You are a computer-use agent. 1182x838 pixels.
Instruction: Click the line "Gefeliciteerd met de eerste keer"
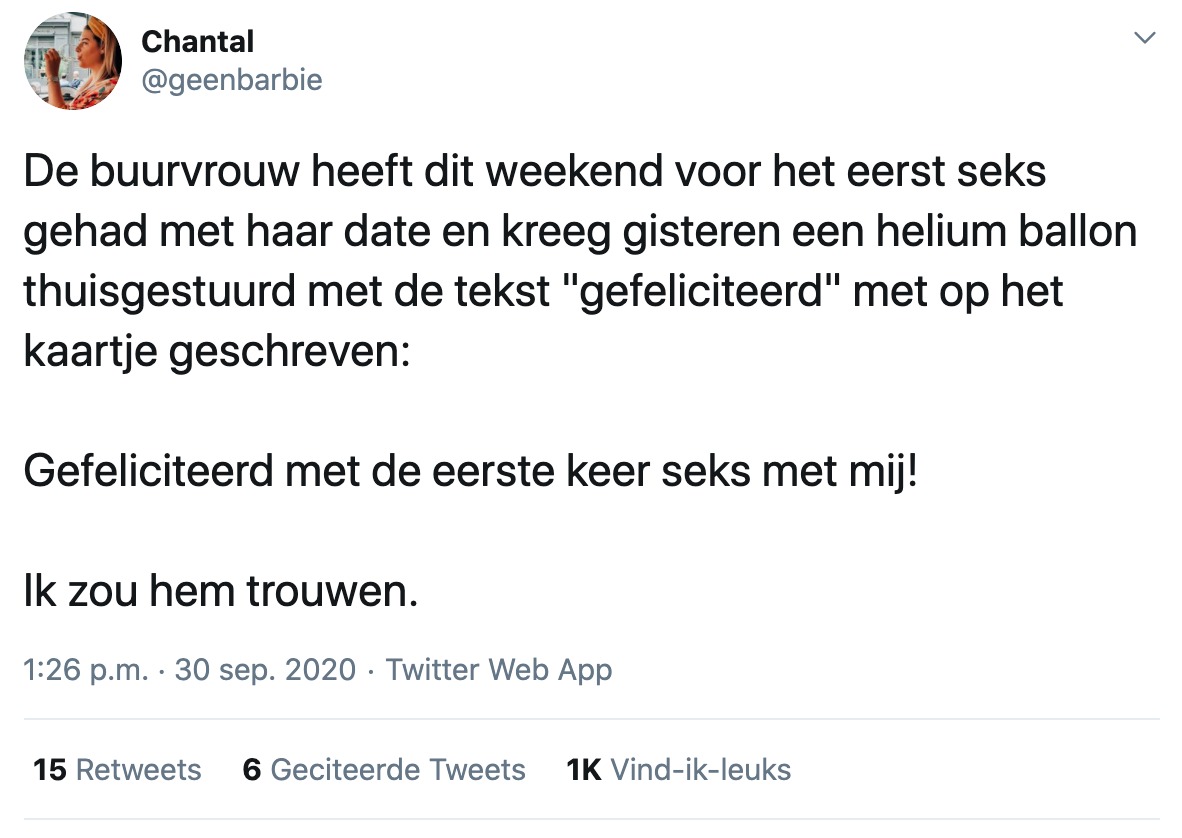point(469,470)
